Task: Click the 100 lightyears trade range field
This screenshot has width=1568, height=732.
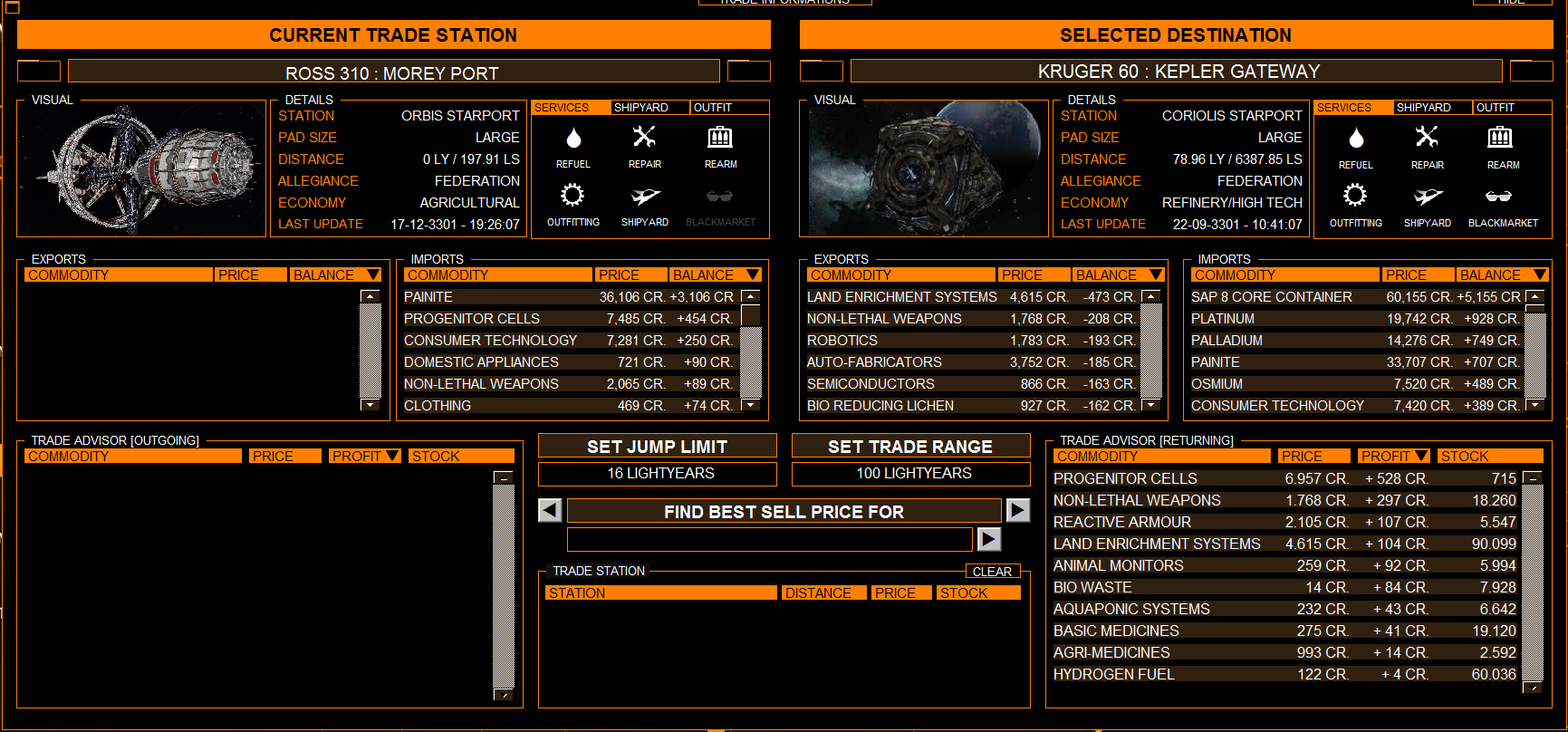Action: [911, 474]
